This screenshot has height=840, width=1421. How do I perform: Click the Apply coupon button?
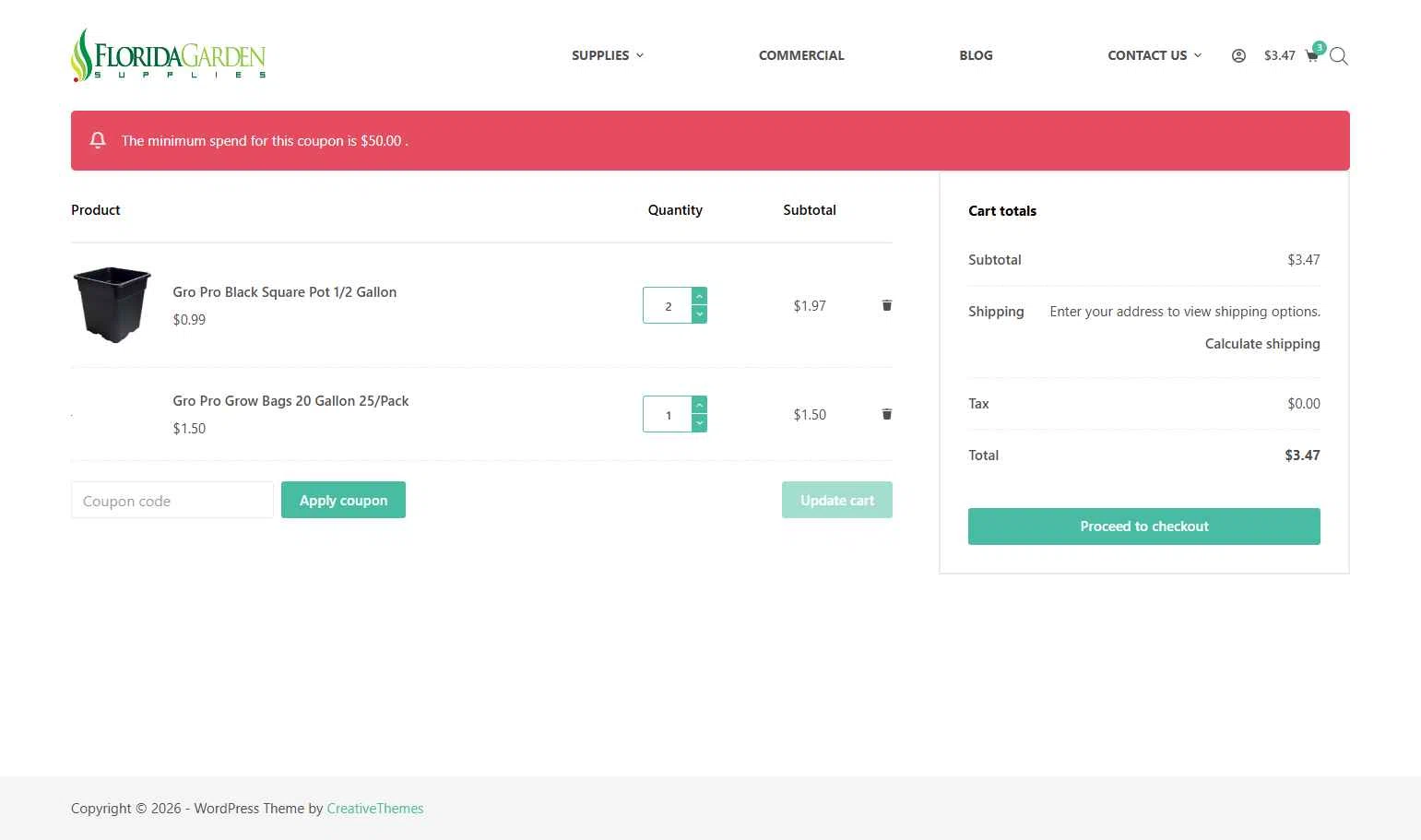click(x=343, y=500)
